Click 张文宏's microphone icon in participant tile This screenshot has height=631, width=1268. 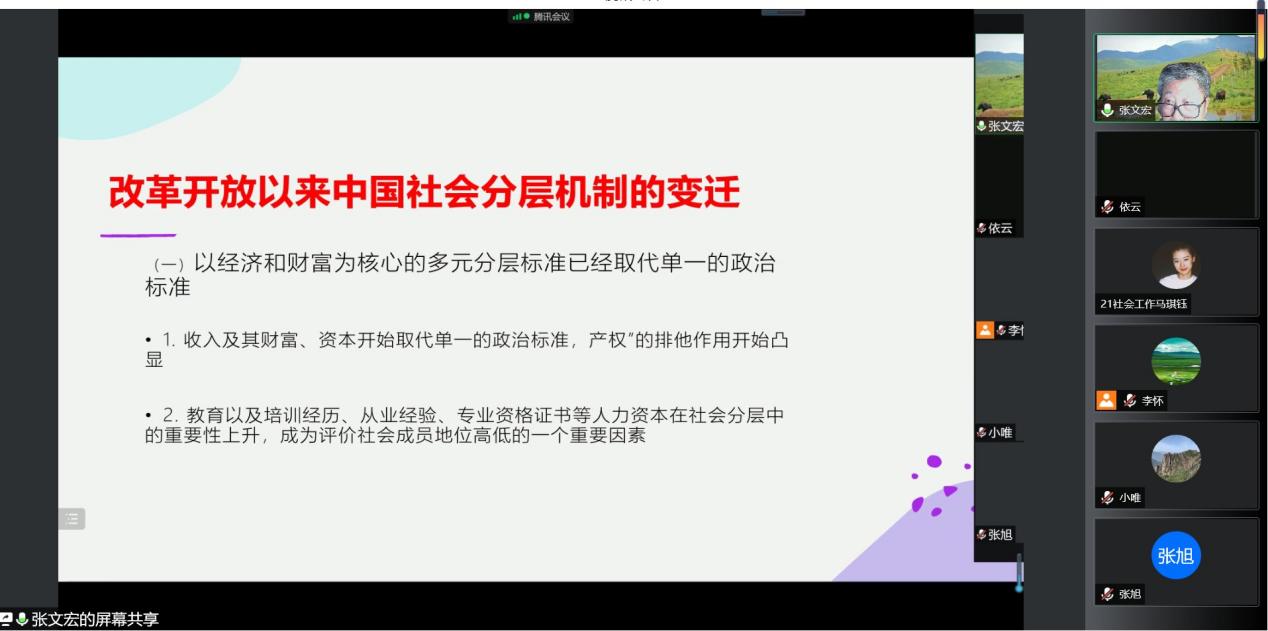(1108, 111)
